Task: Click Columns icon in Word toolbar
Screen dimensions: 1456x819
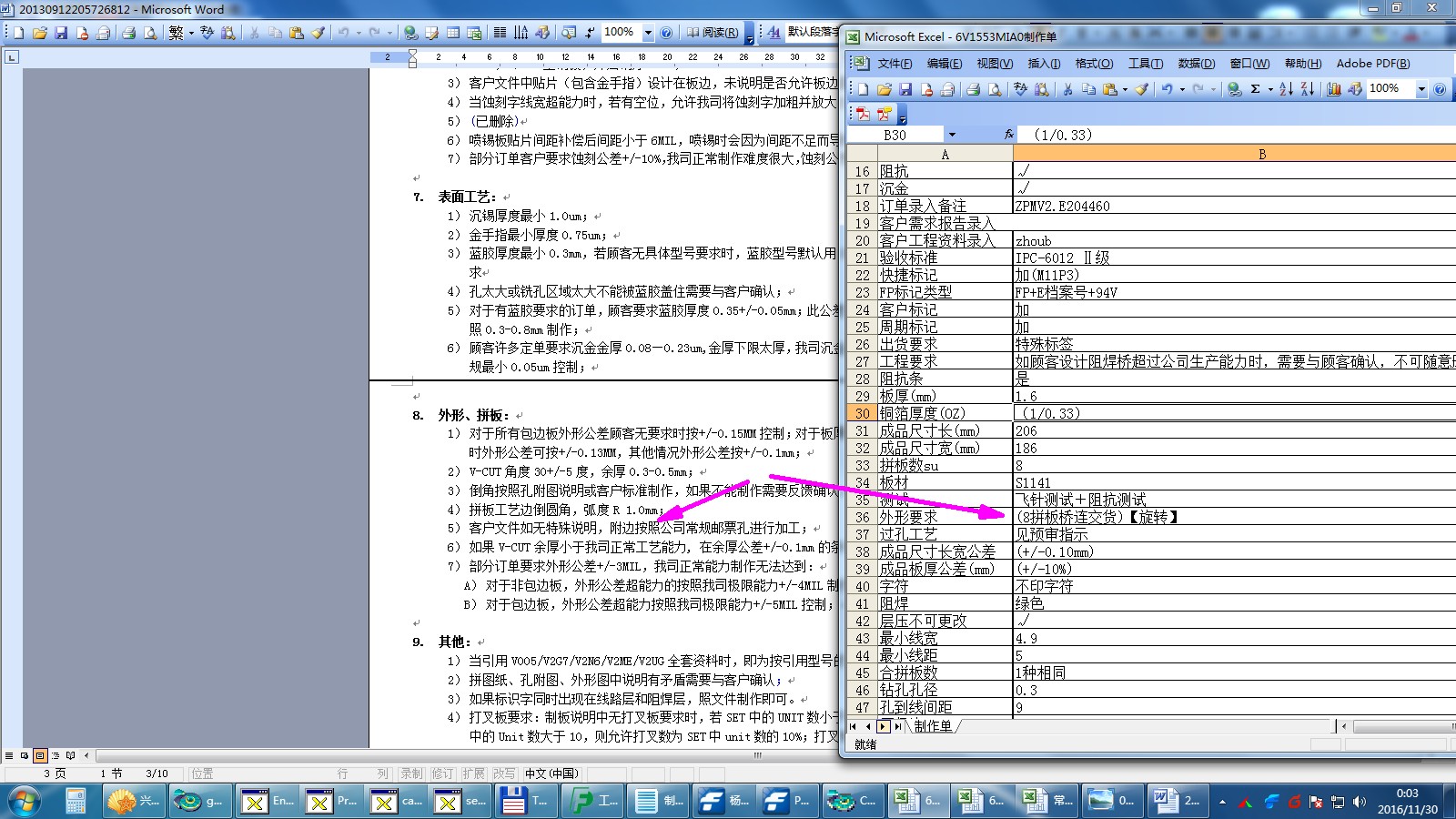Action: (x=500, y=33)
